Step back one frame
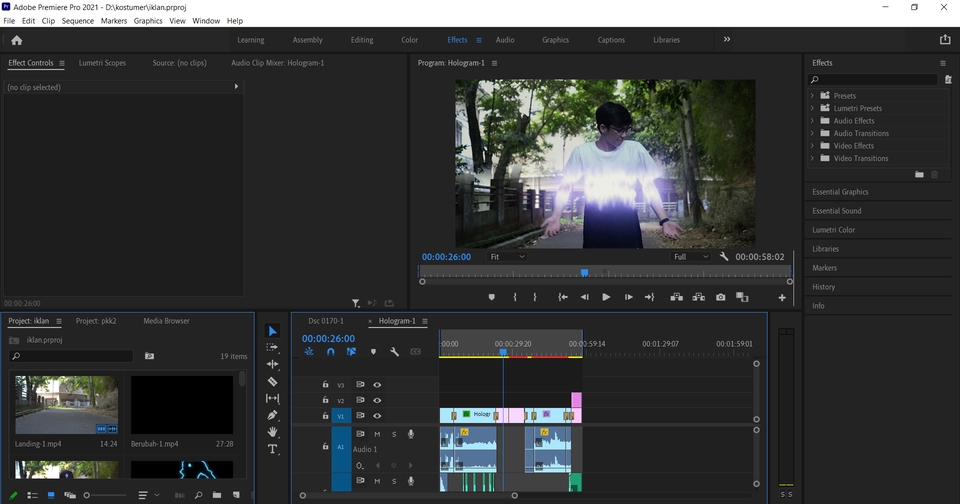The width and height of the screenshot is (960, 504). pyautogui.click(x=585, y=297)
